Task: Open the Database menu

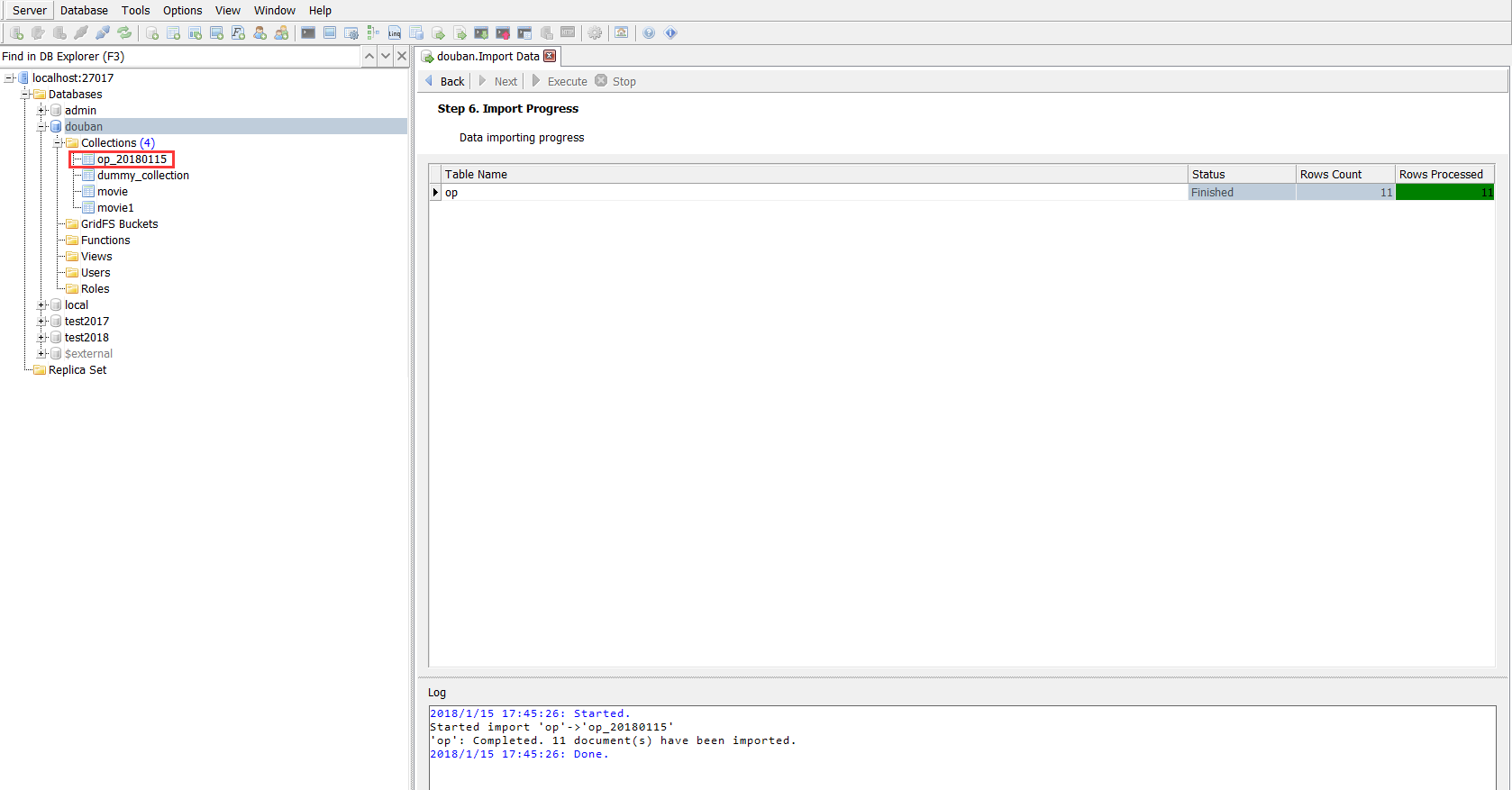Action: pos(84,11)
